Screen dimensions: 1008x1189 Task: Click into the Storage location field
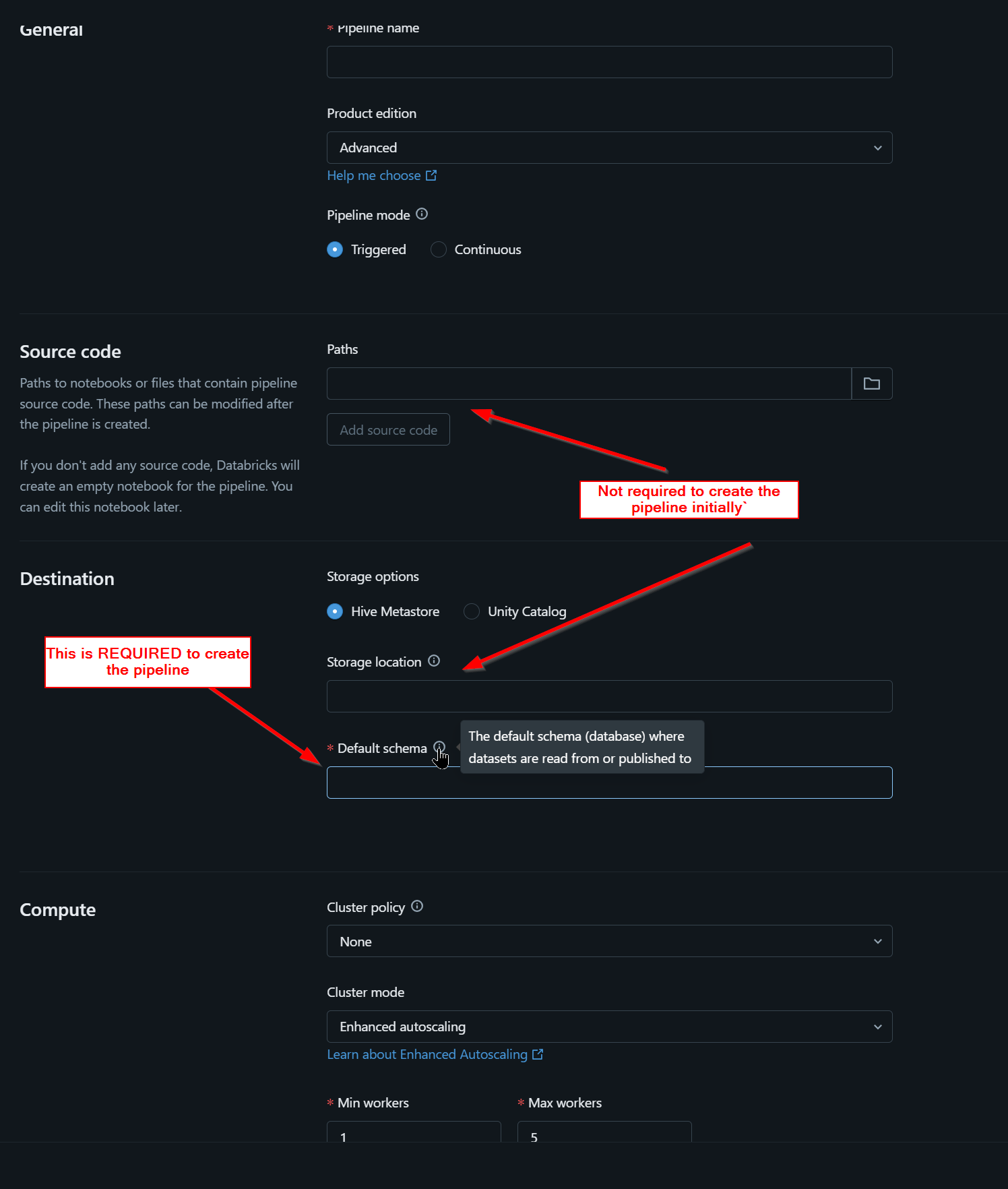pos(610,696)
